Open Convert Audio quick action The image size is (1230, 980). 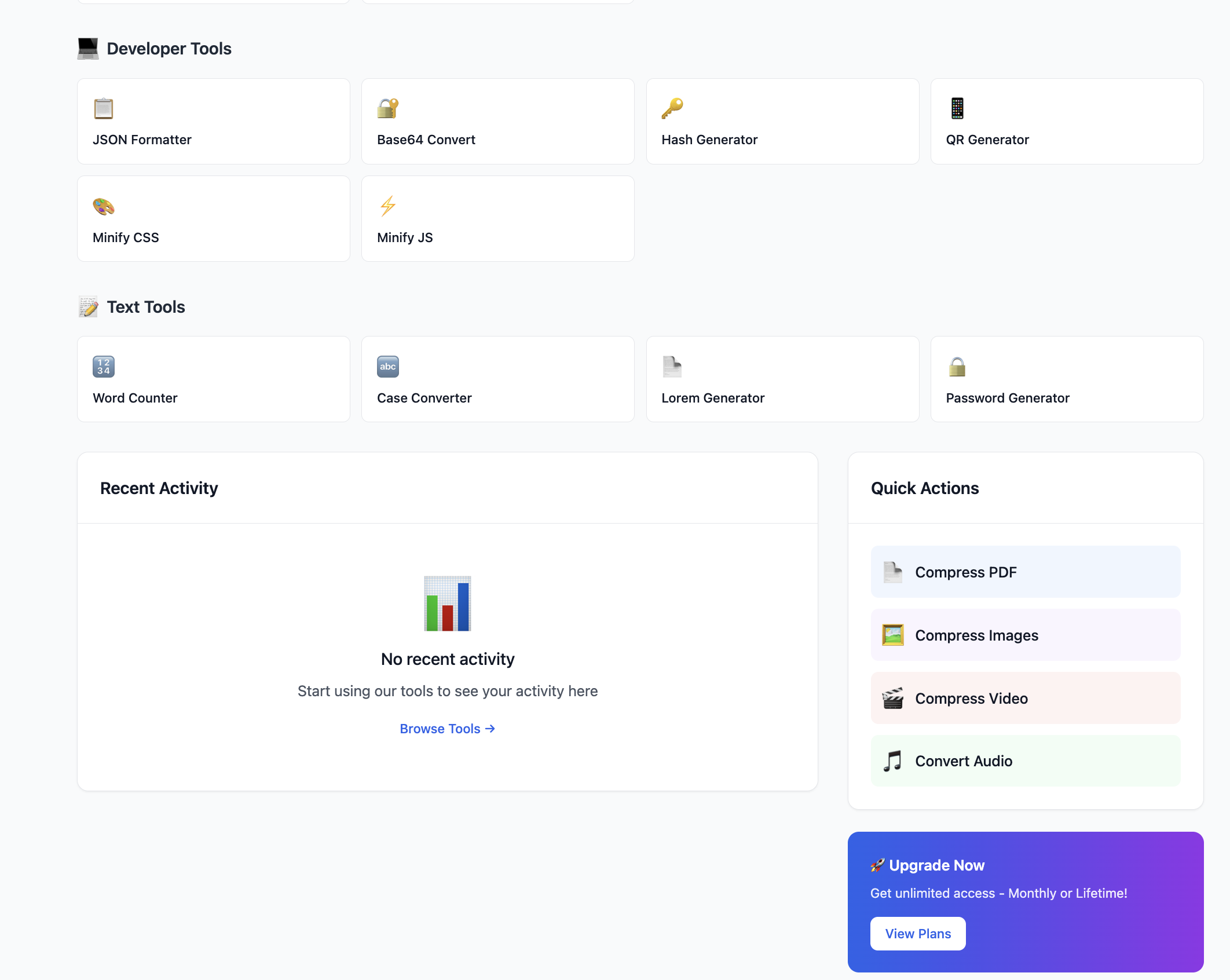1025,761
